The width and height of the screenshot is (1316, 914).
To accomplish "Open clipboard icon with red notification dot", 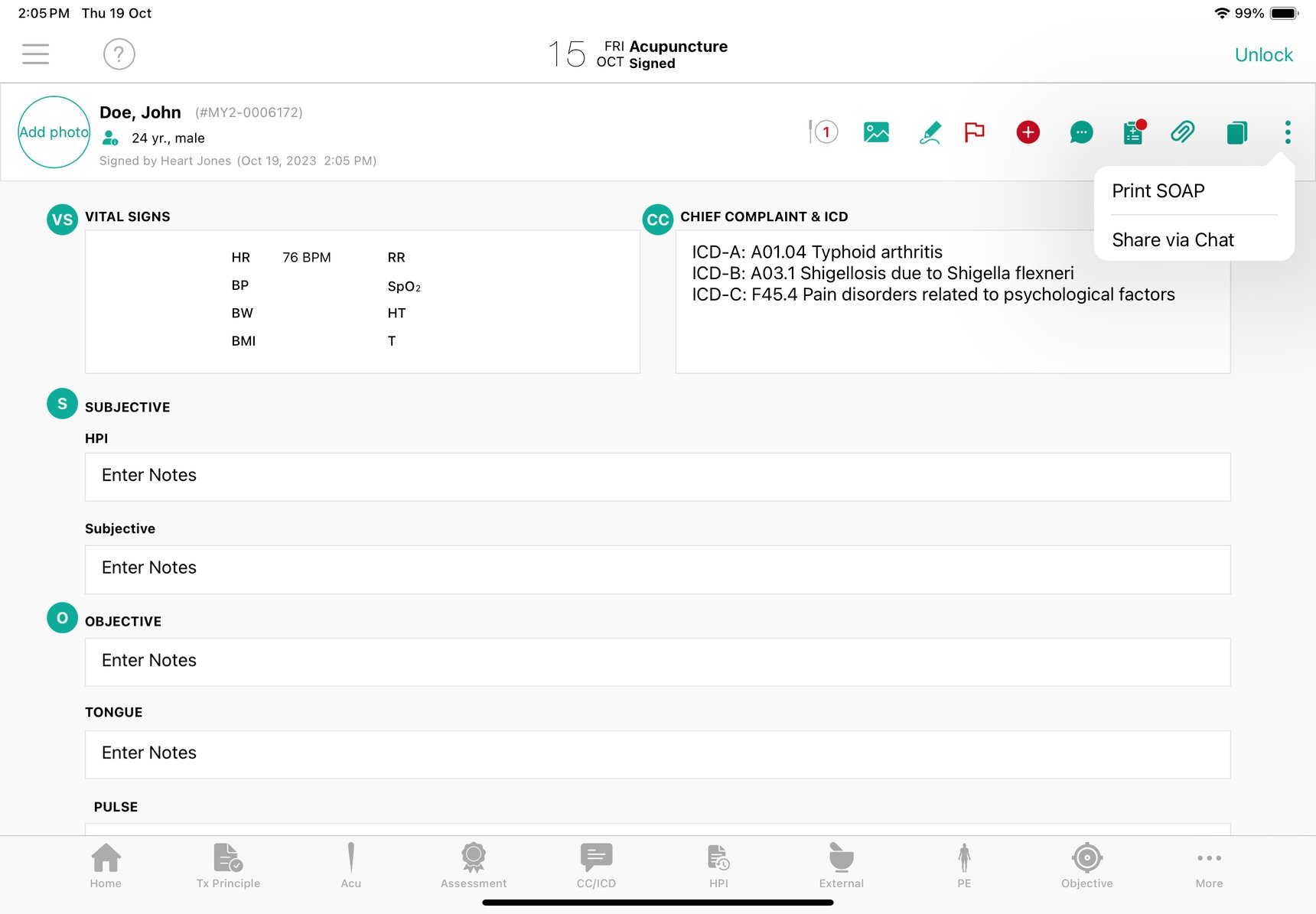I will tap(1133, 132).
